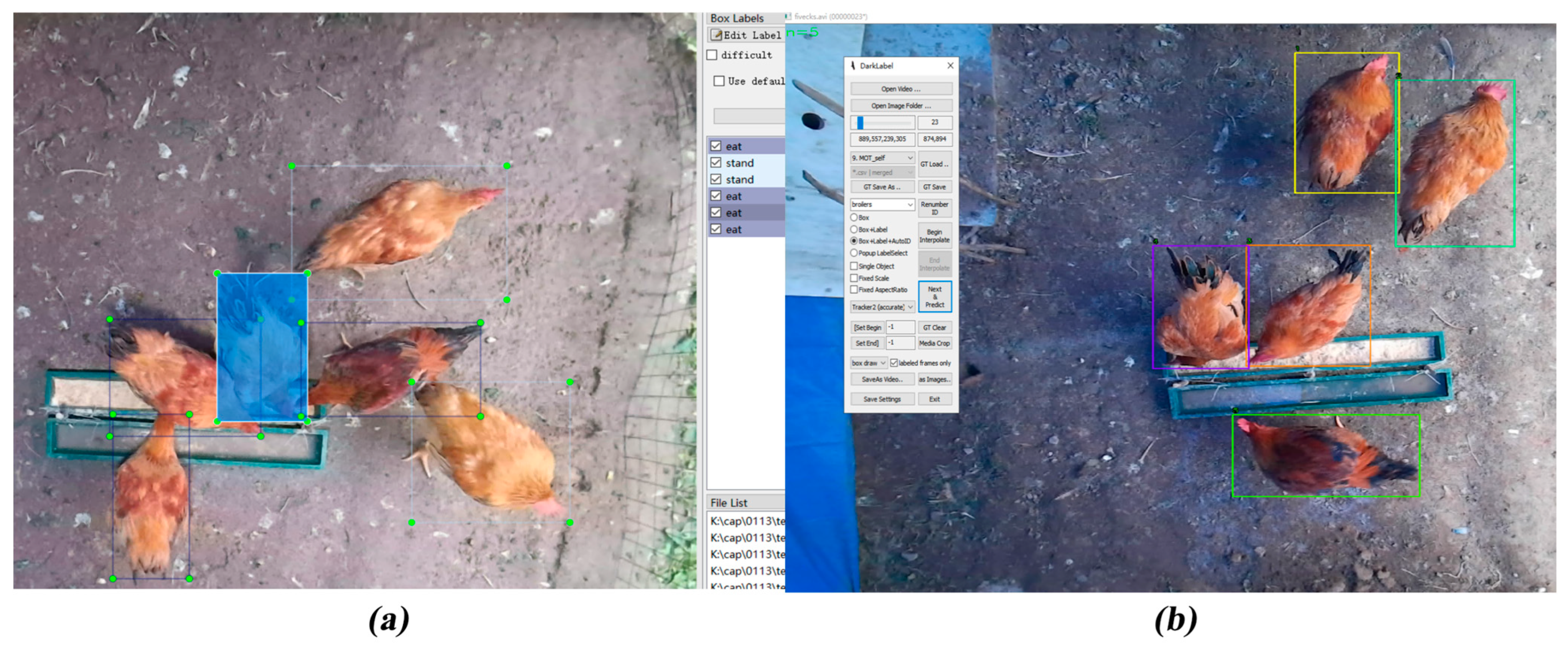This screenshot has height=651, width=1568.
Task: Open the 9. MOT_self format dropdown
Action: [x=882, y=158]
